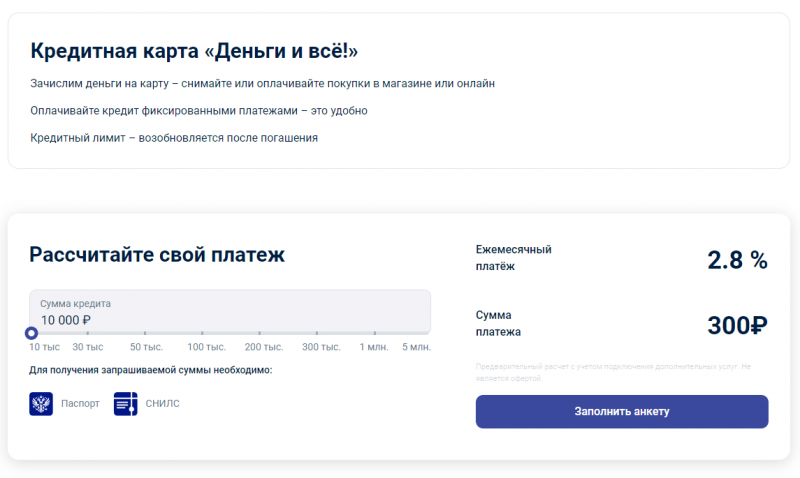800x478 pixels.
Task: Click the Предварительный расчет disclaimer text
Action: coord(613,372)
